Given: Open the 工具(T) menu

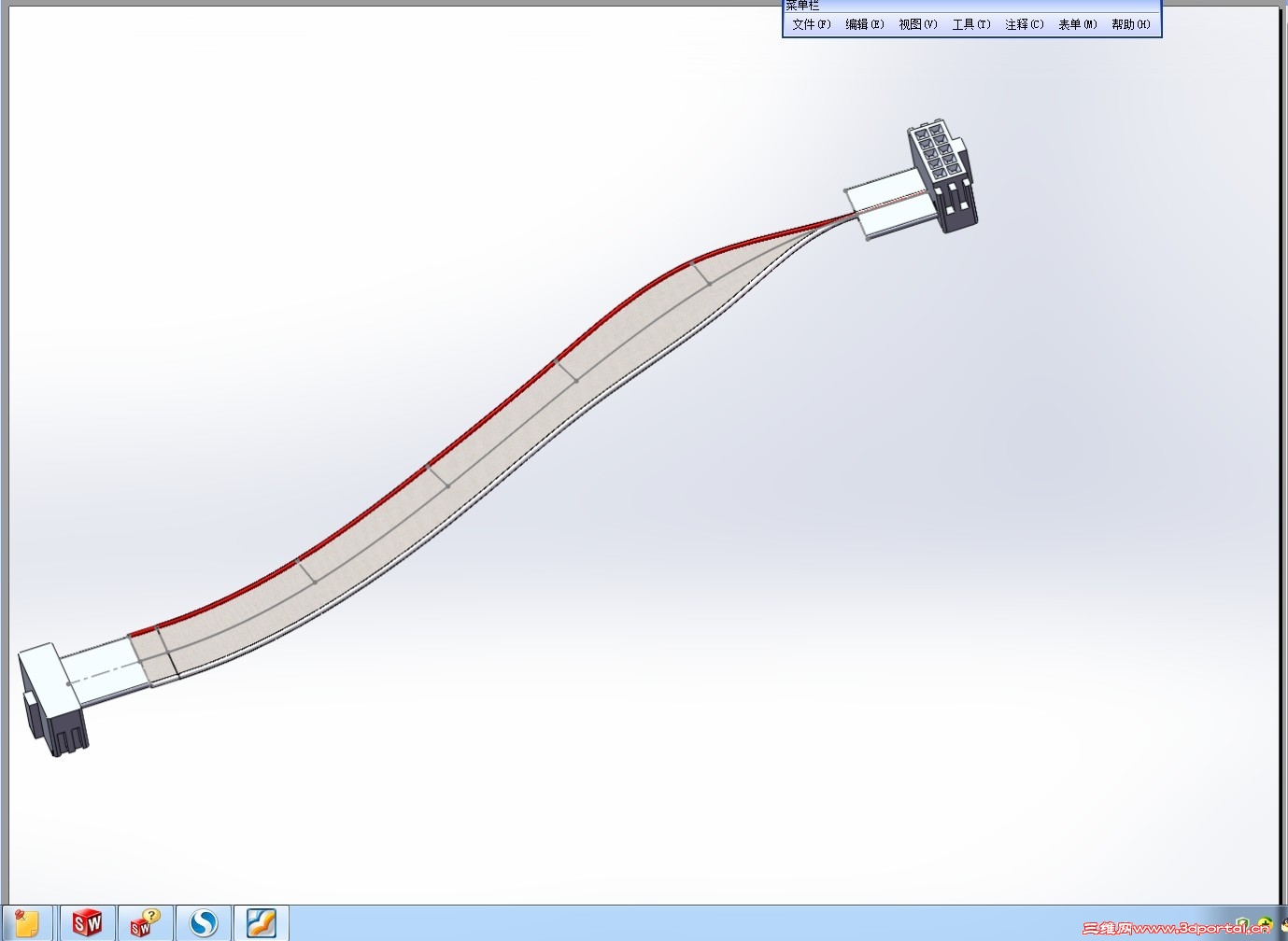Looking at the screenshot, I should point(970,24).
